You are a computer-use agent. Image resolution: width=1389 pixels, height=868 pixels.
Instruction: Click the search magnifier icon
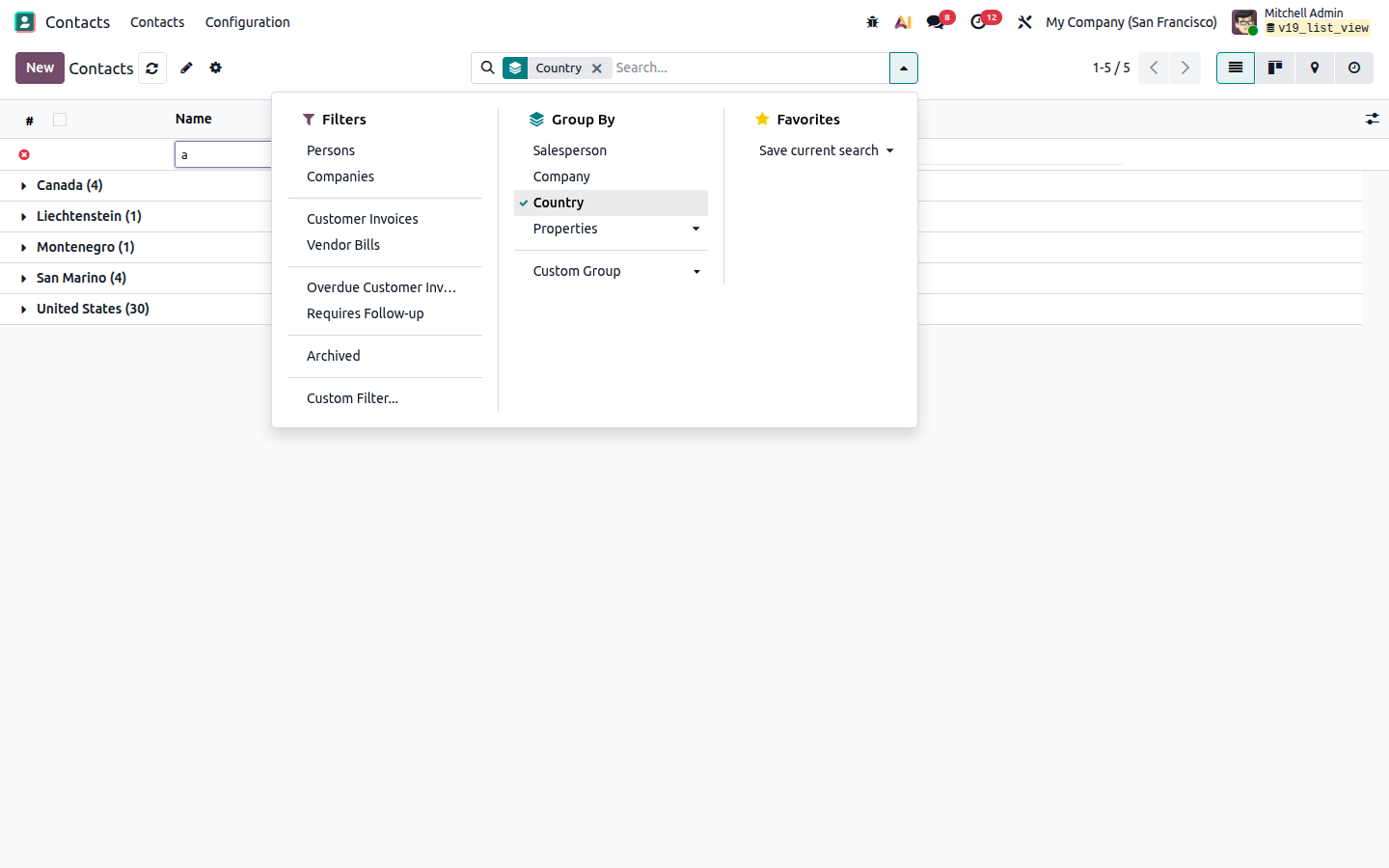tap(488, 68)
